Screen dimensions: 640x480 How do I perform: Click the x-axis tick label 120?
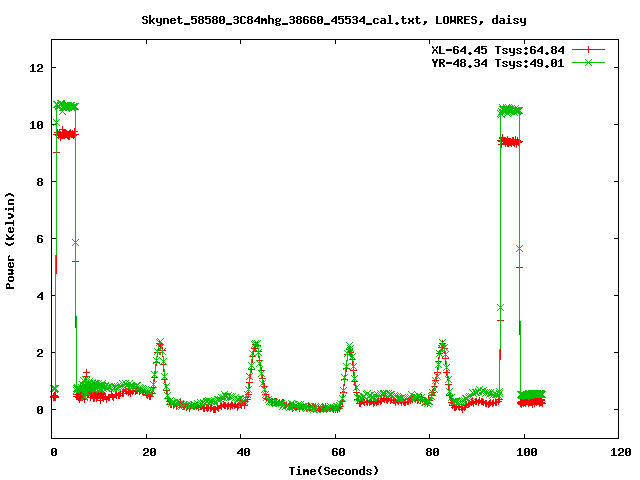[621, 452]
